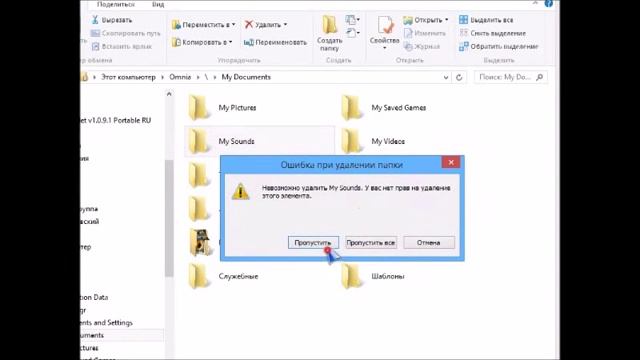The width and height of the screenshot is (640, 360).
Task: Click the refresh icon by address bar
Action: tap(459, 77)
